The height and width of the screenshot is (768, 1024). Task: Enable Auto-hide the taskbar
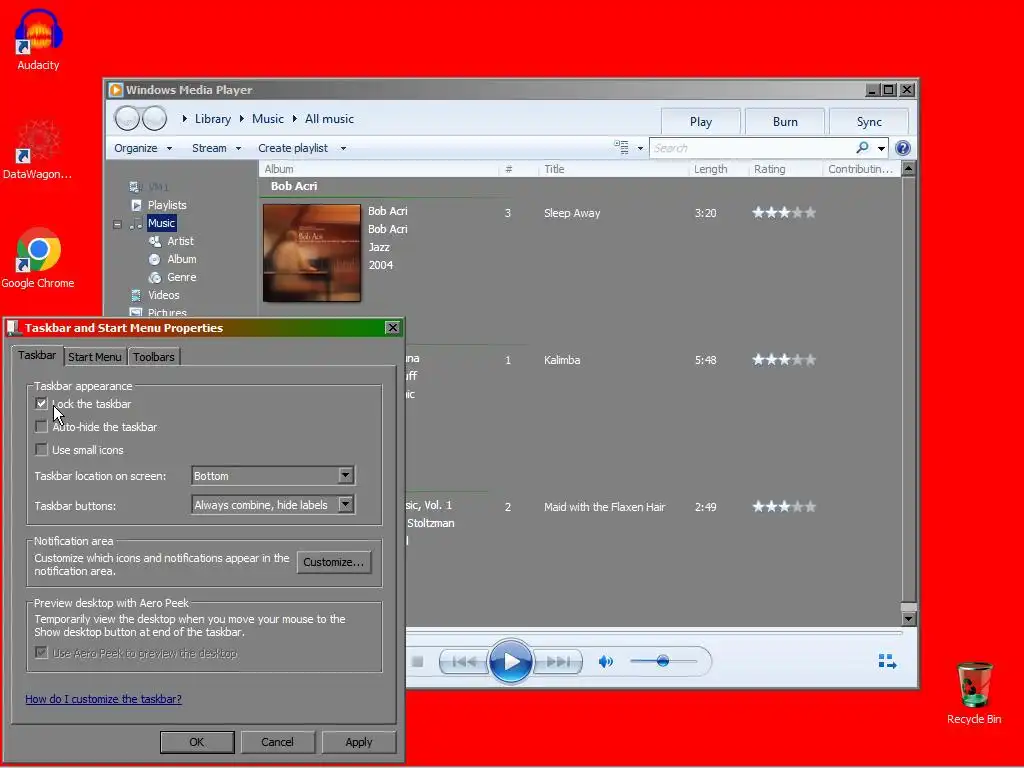[41, 426]
